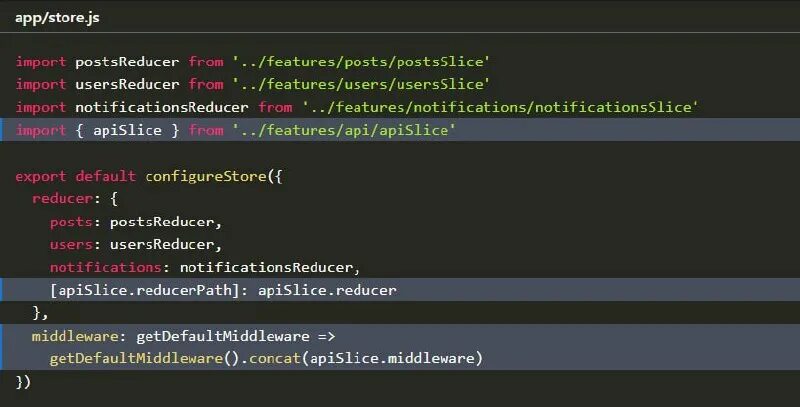This screenshot has height=407, width=800.
Task: Click the from keyword on the usersReducer line
Action: [206, 84]
